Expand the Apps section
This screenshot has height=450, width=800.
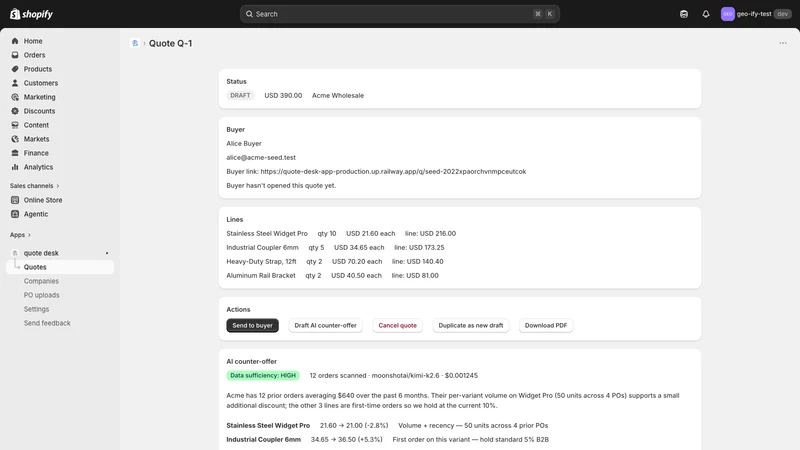pyautogui.click(x=20, y=235)
